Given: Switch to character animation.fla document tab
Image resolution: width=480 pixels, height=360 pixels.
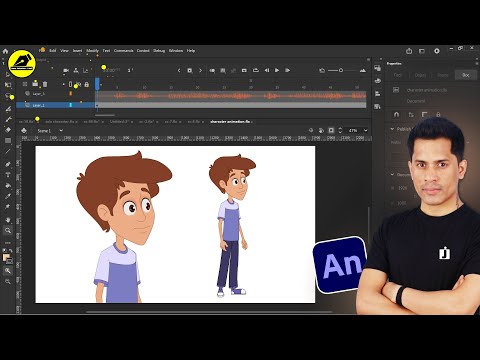Looking at the screenshot, I should point(231,122).
